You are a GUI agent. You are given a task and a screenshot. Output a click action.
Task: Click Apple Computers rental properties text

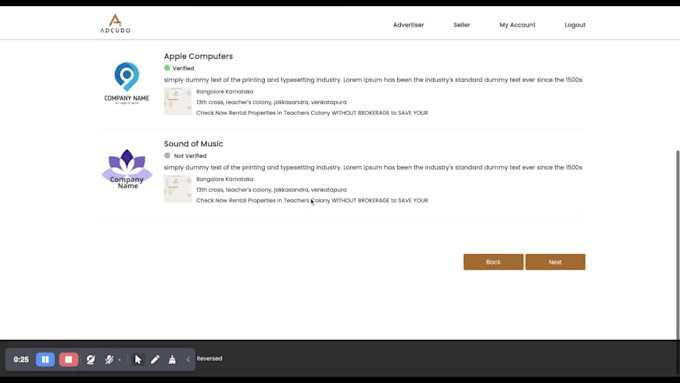312,113
